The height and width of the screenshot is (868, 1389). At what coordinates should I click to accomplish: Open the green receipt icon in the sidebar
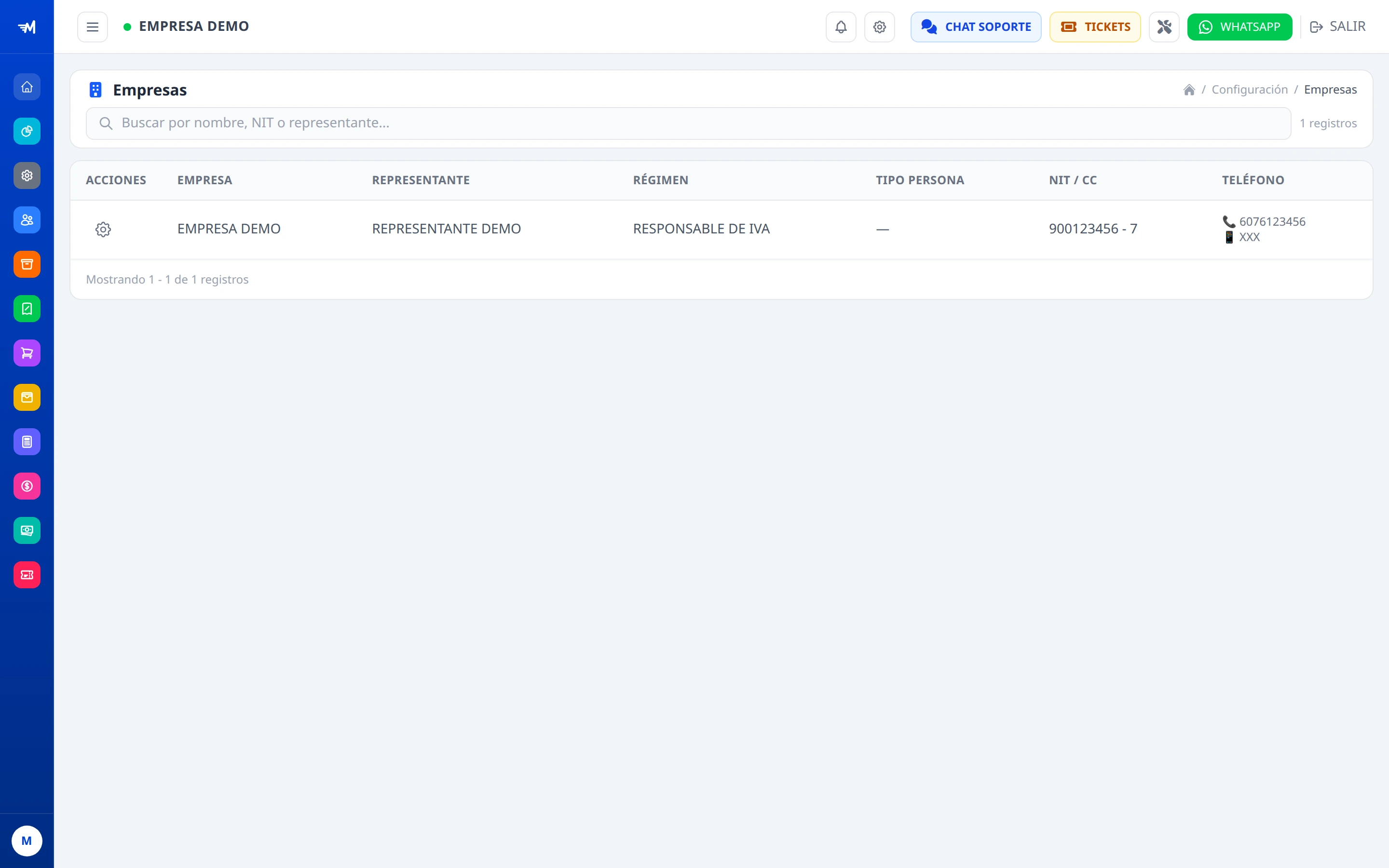pos(27,309)
